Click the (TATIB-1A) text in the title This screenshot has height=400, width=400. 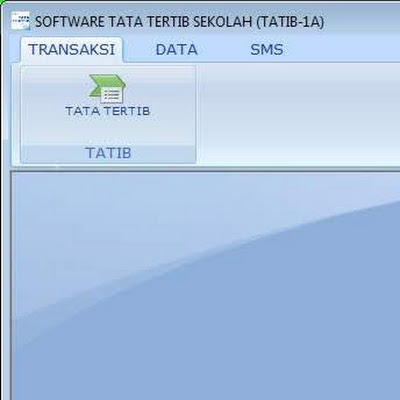[290, 22]
